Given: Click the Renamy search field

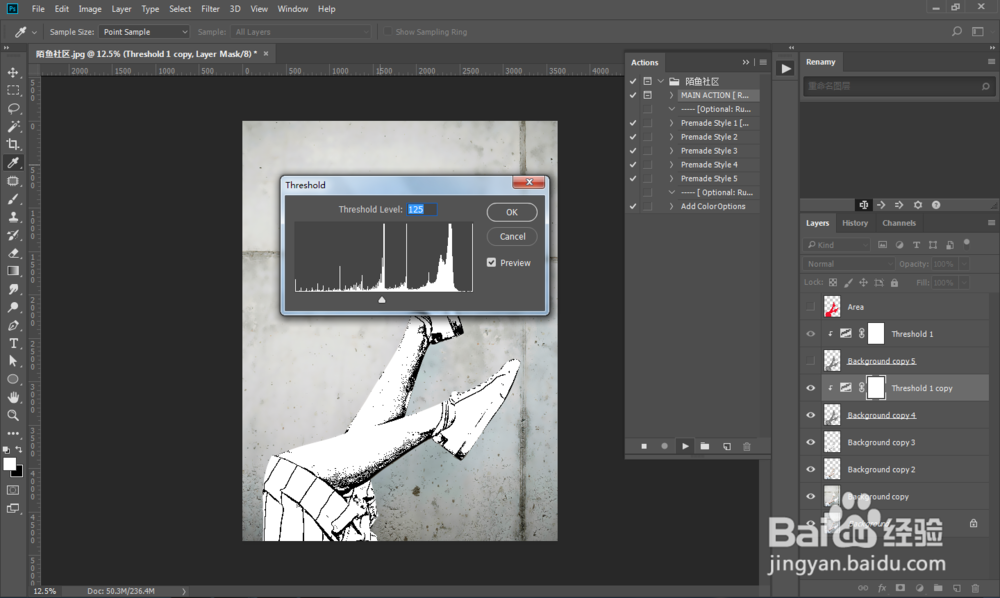Looking at the screenshot, I should click(x=899, y=86).
